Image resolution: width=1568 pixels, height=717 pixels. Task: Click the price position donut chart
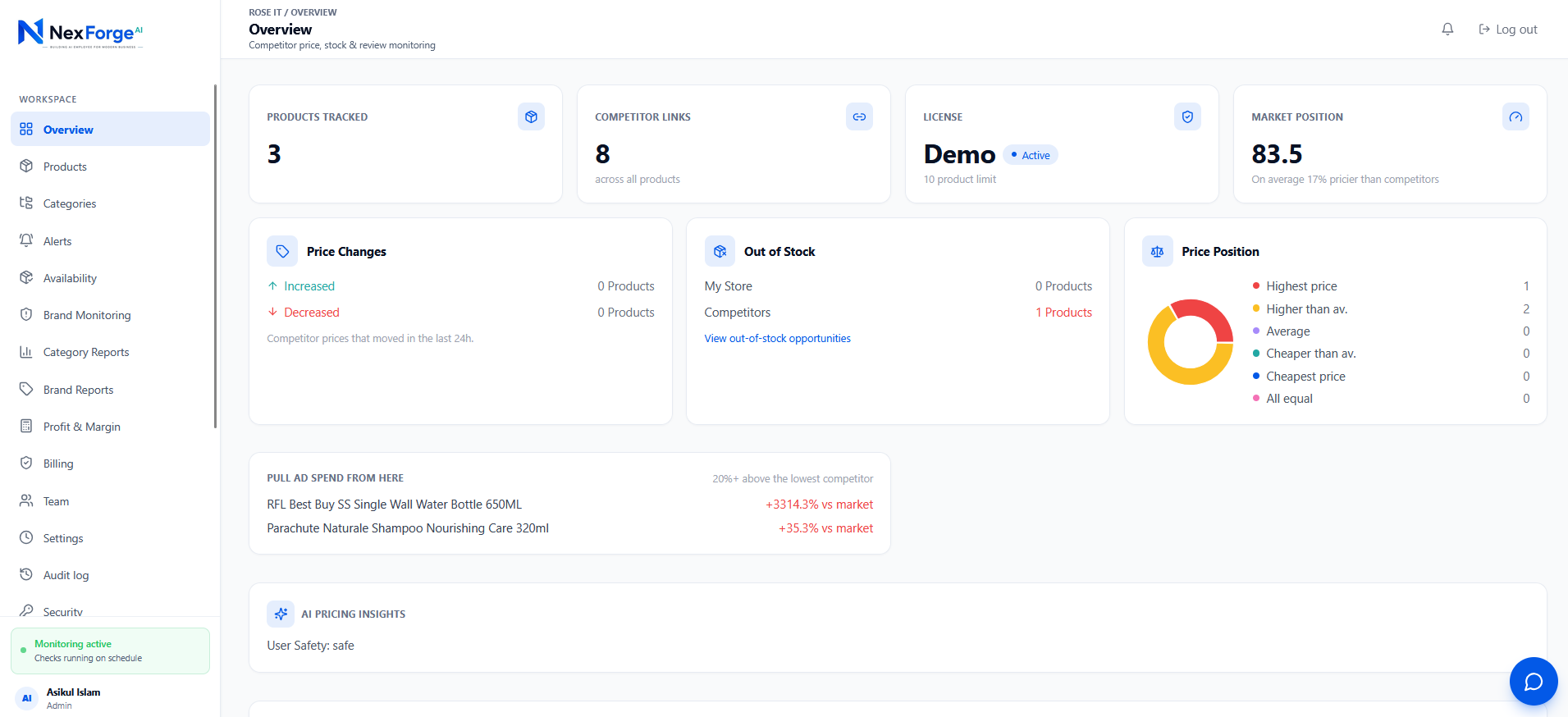point(1190,342)
